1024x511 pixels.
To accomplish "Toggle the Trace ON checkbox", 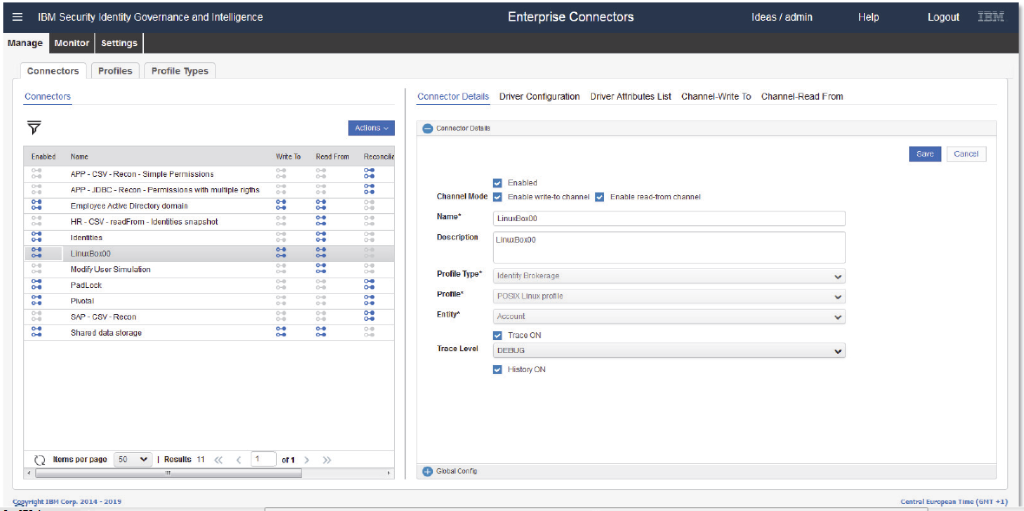I will [498, 335].
